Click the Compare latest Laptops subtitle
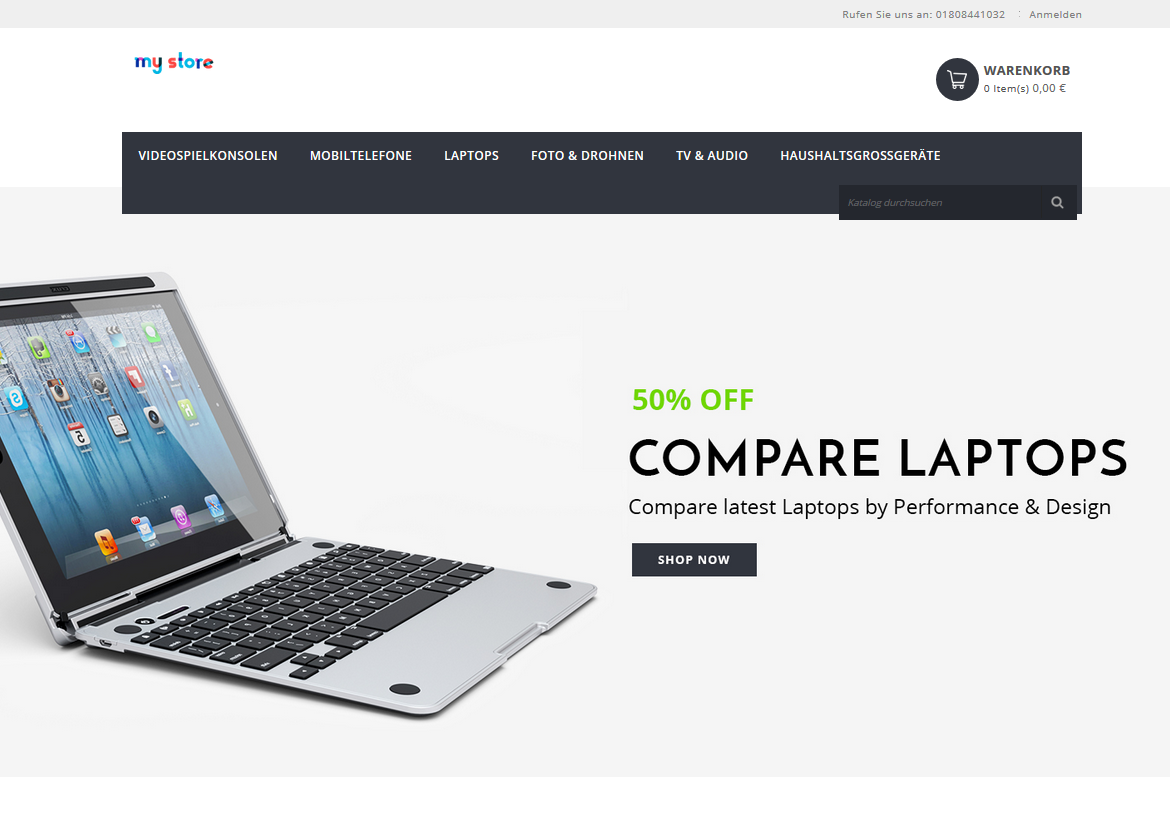 (869, 507)
